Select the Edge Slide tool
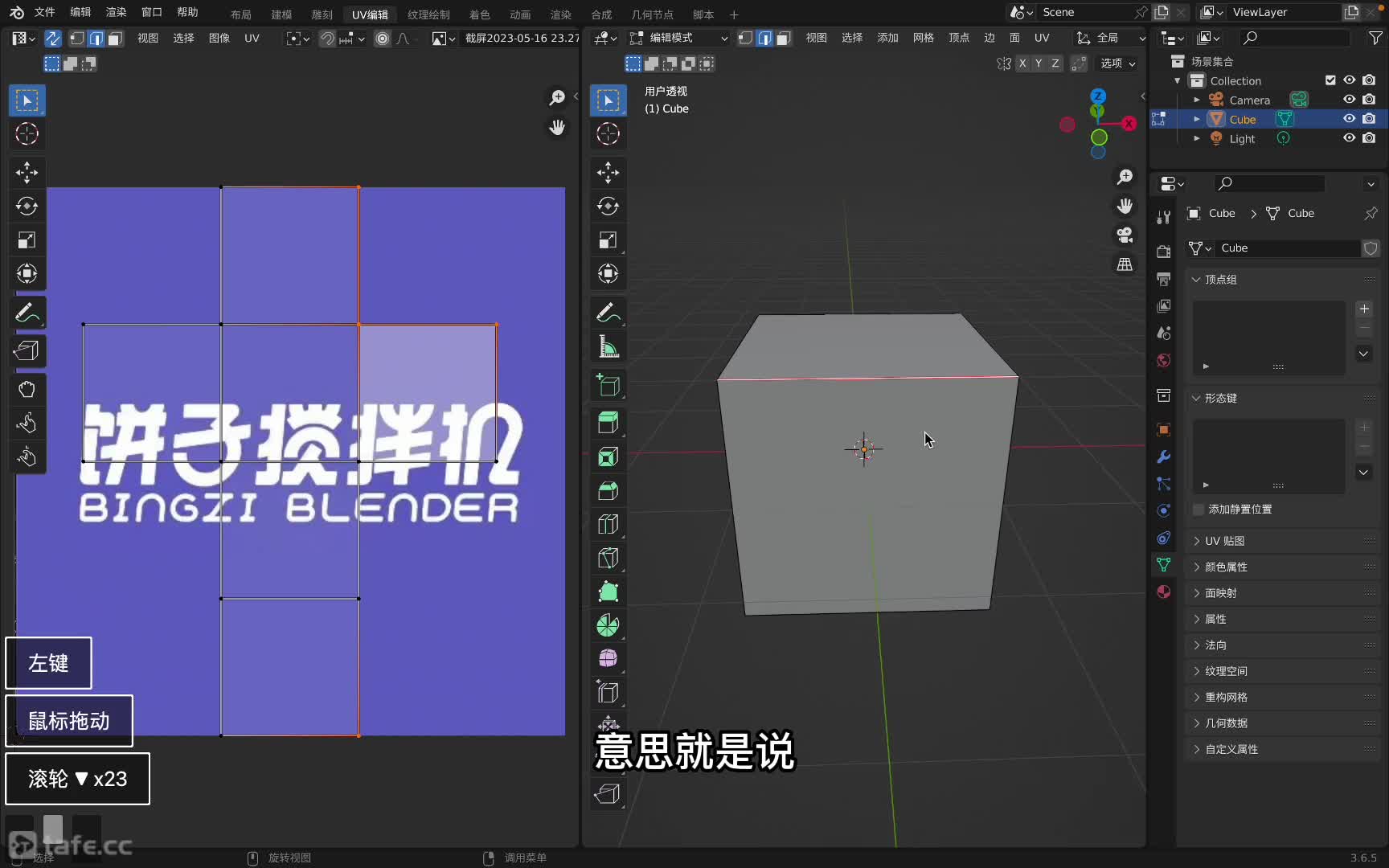 608,692
